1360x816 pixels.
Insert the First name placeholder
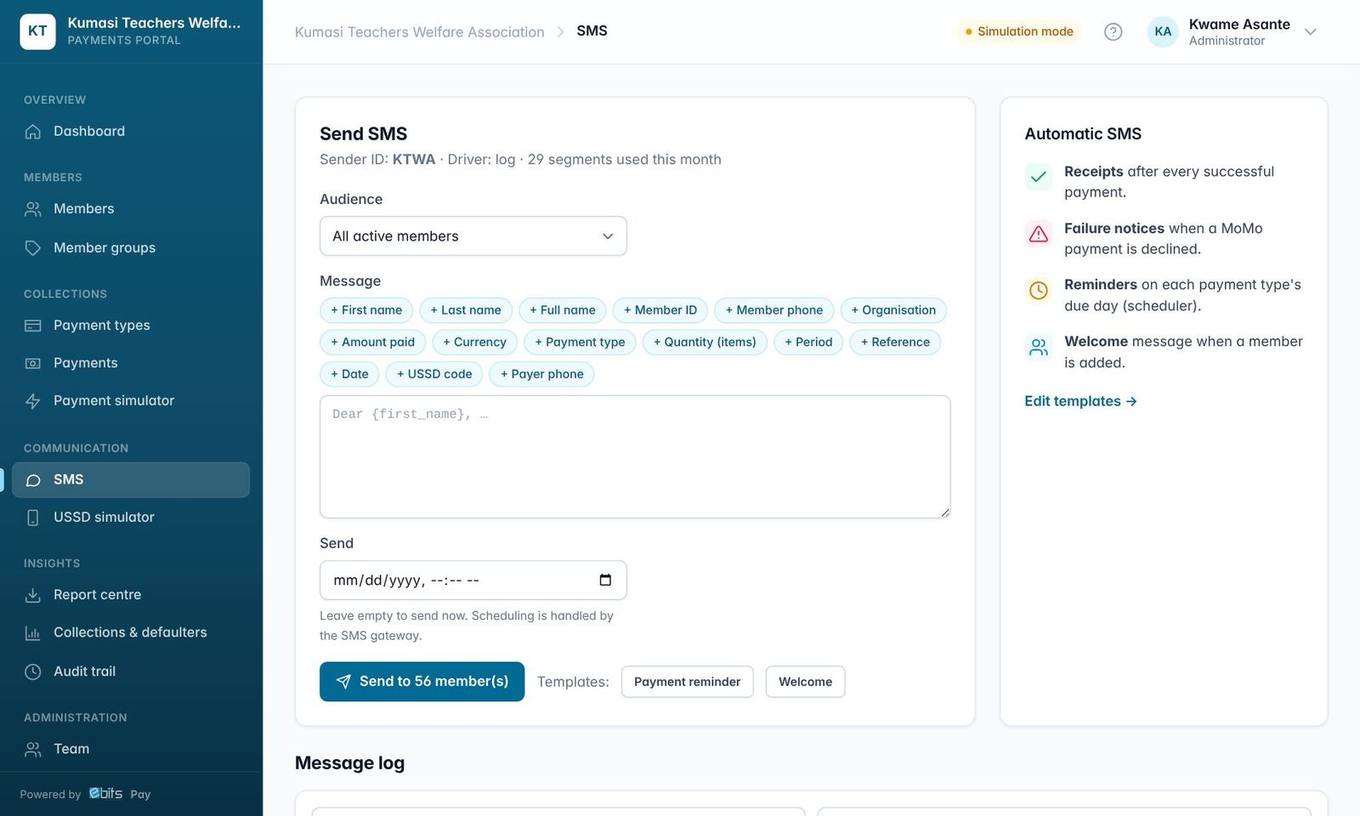[x=366, y=310]
